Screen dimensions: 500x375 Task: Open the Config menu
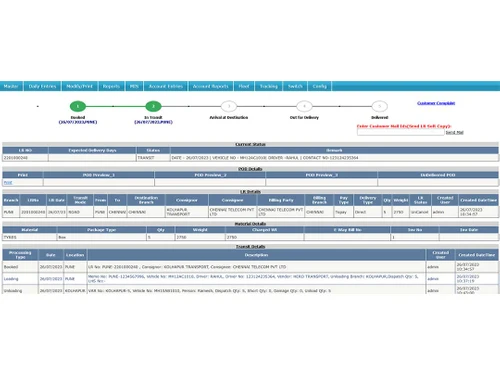tap(320, 86)
